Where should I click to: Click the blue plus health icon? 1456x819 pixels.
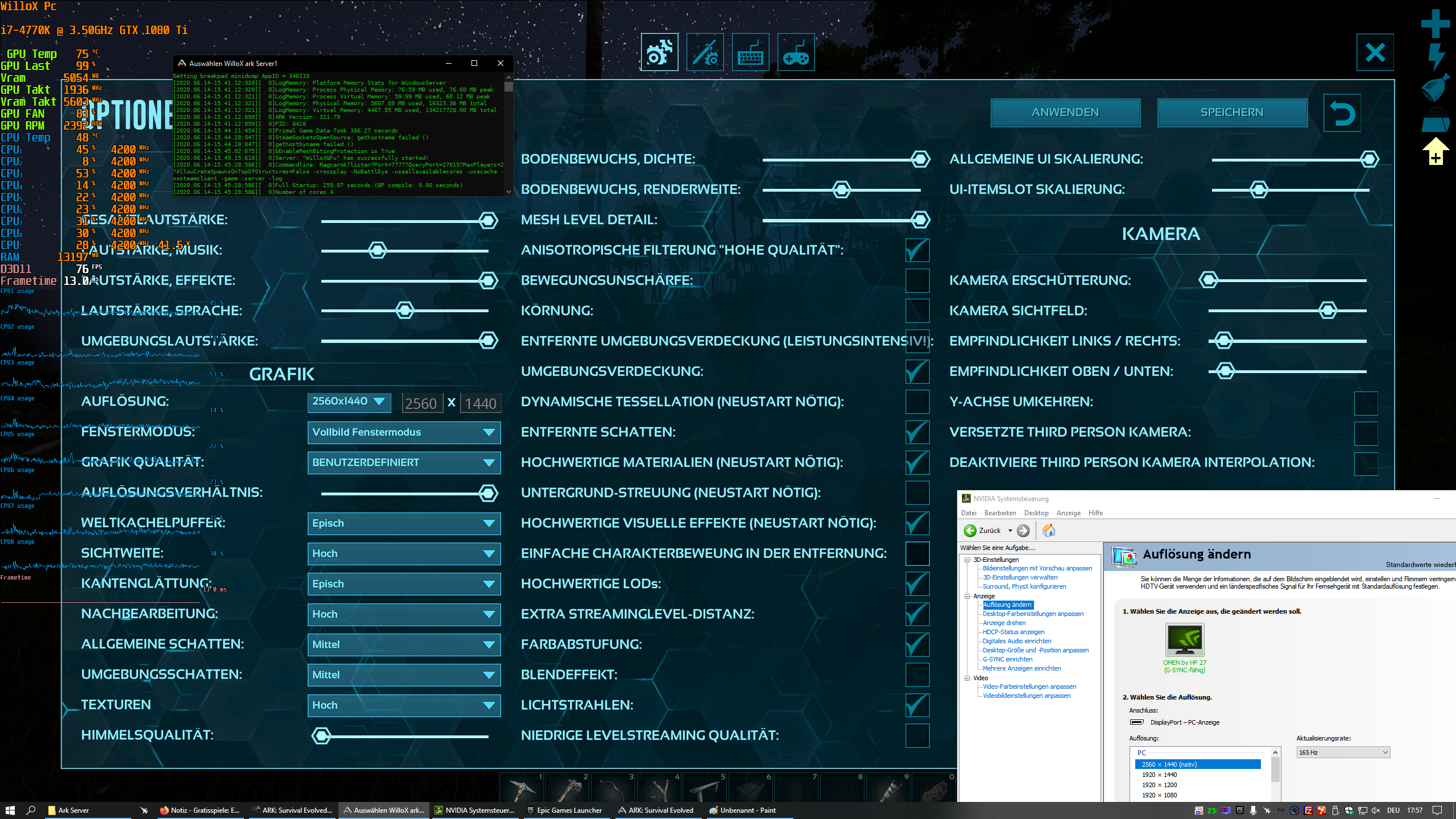1435,23
